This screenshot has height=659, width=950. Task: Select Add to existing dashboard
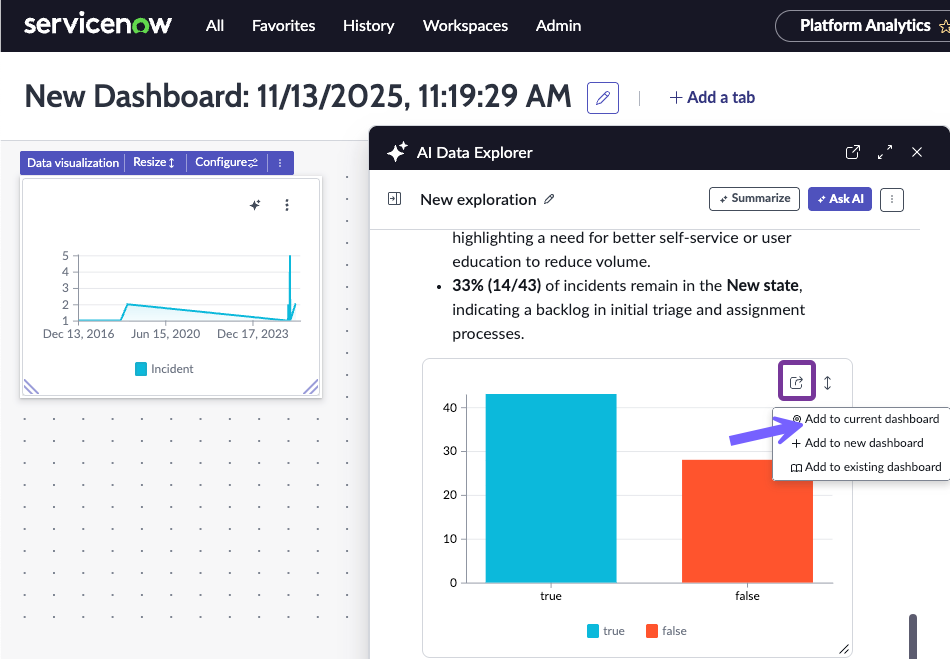[866, 467]
